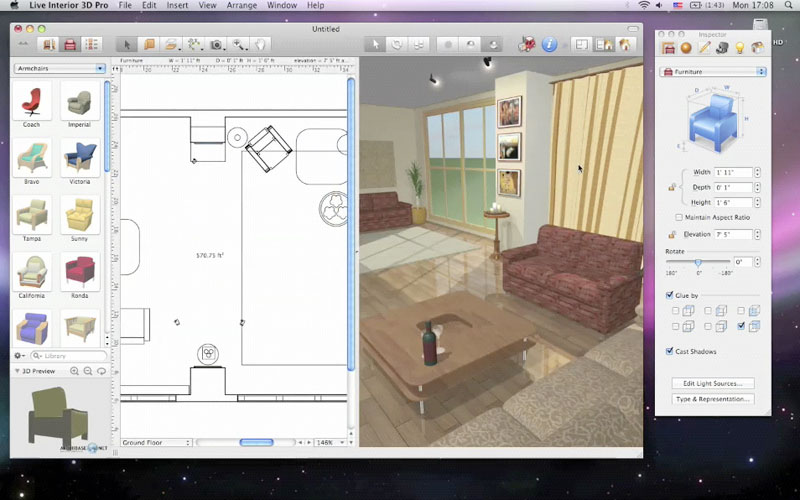The height and width of the screenshot is (500, 800).
Task: Open the Insert menu
Action: click(x=177, y=6)
